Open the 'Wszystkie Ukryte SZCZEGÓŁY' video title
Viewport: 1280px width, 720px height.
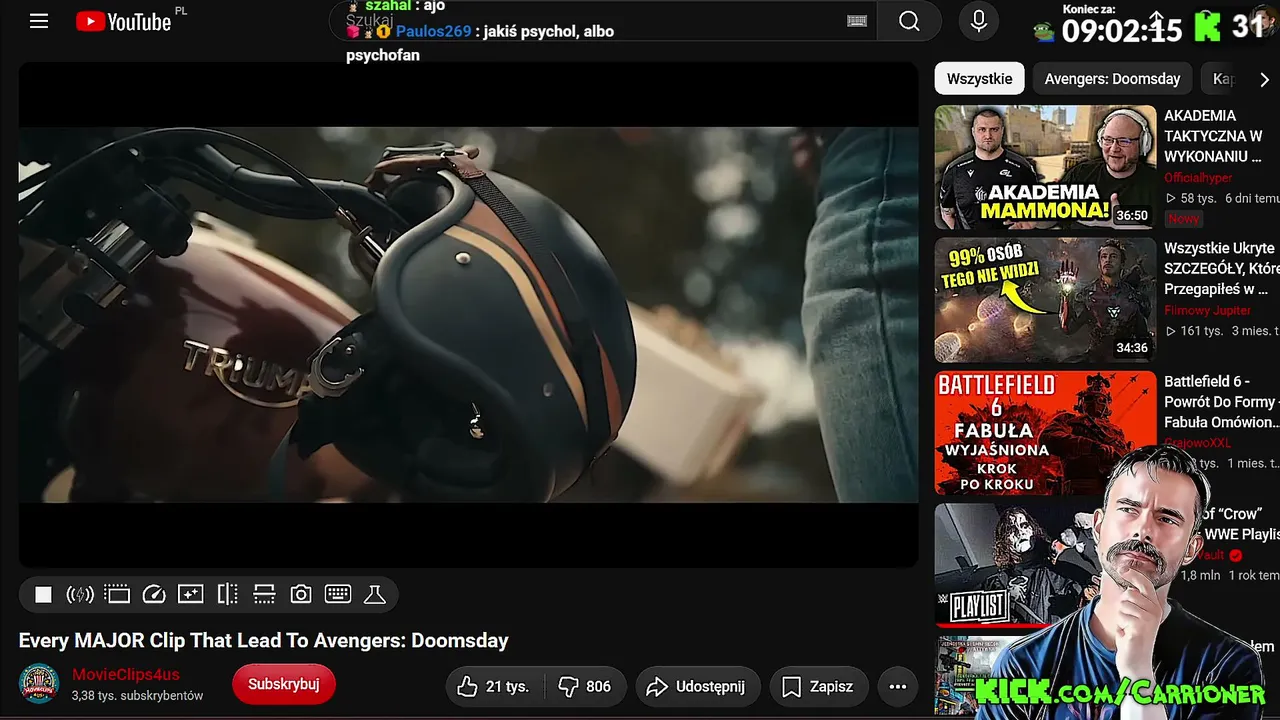1221,269
